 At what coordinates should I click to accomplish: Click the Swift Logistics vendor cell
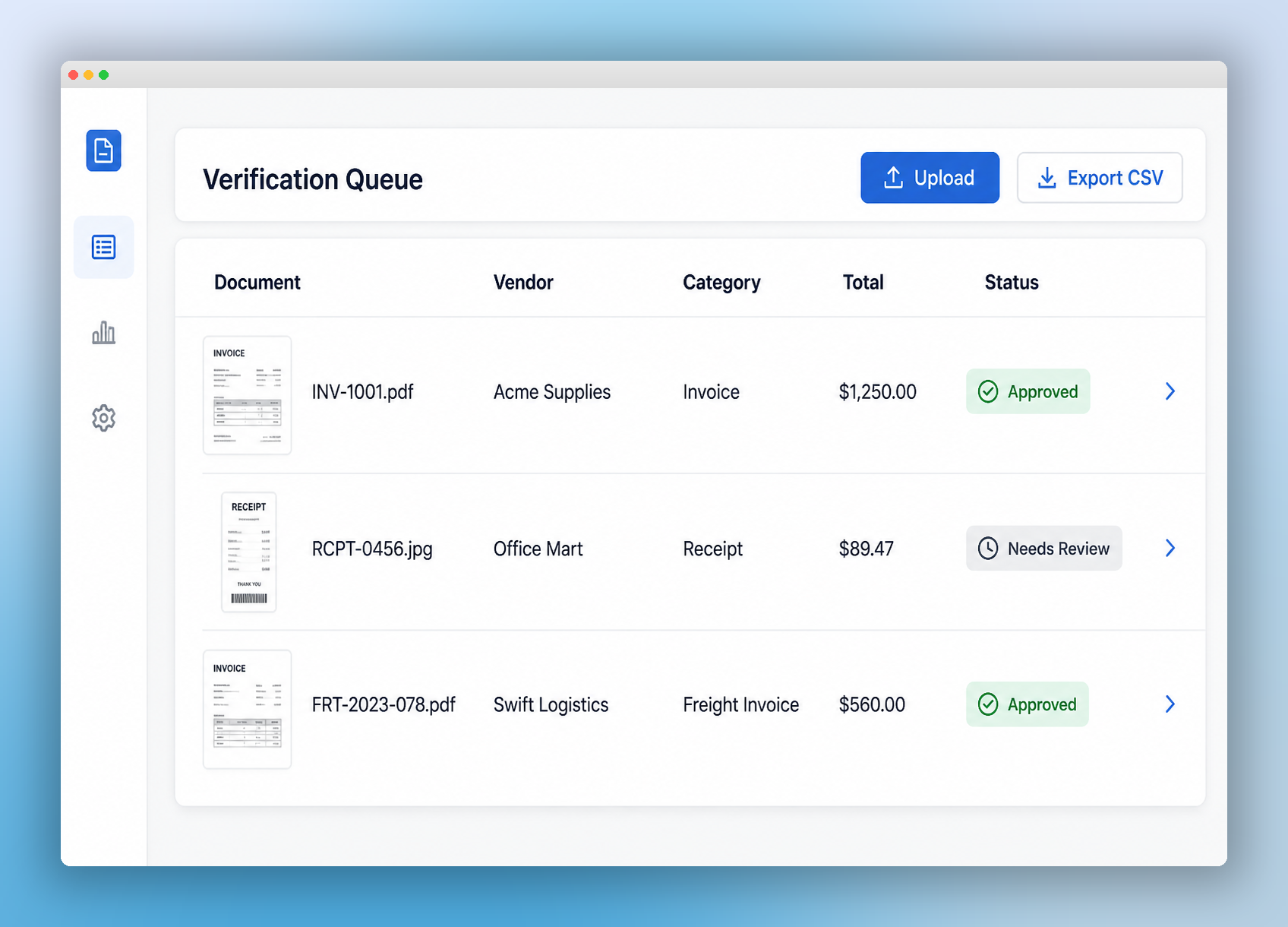[x=551, y=705]
